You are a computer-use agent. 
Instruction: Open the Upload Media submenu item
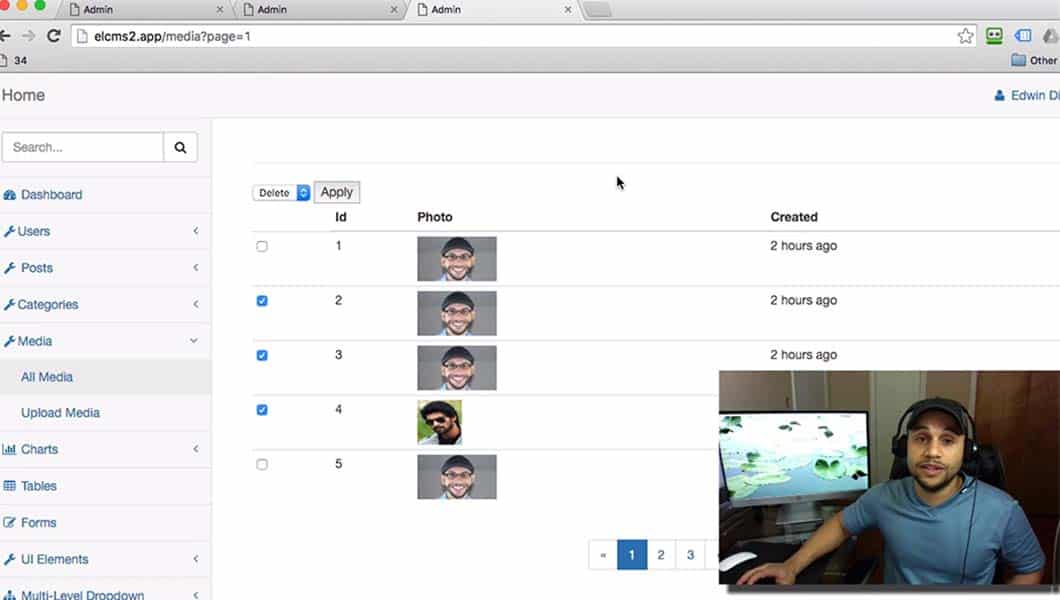(x=60, y=413)
